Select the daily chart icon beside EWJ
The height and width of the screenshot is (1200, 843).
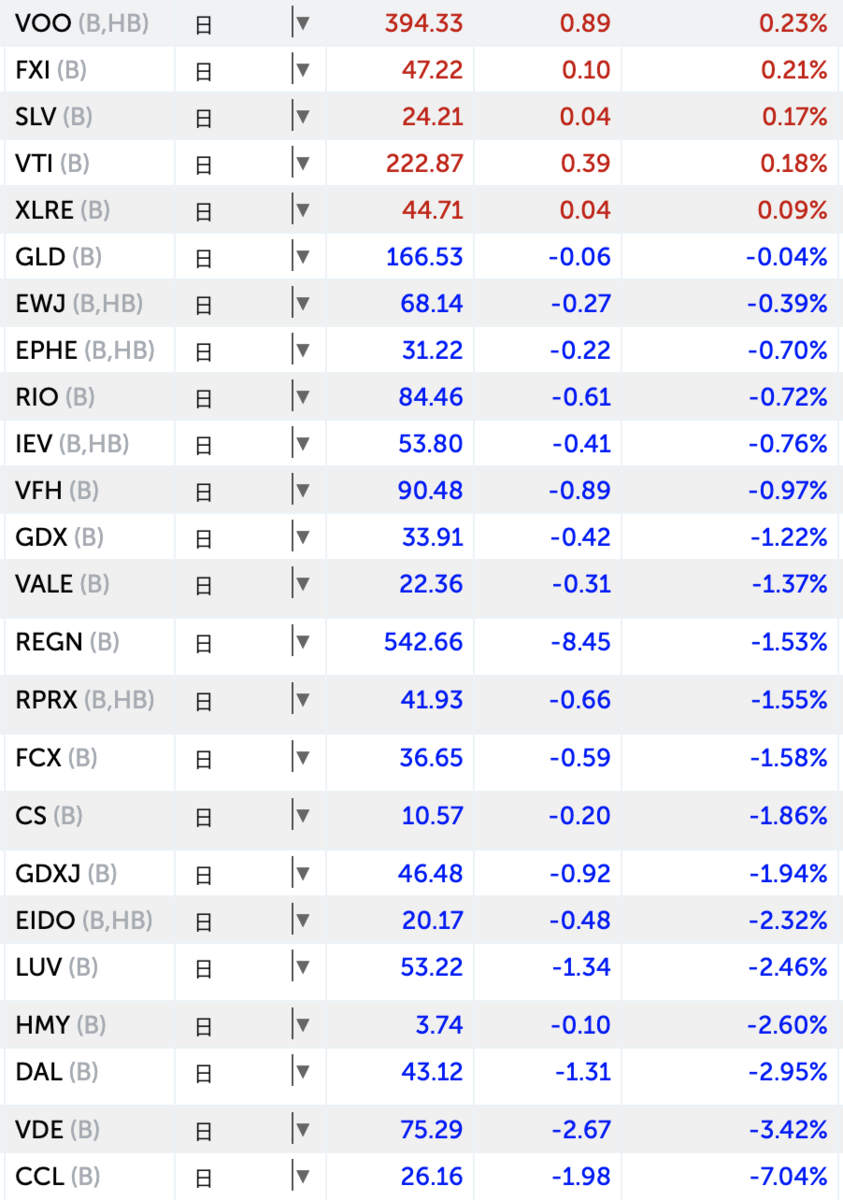point(203,303)
